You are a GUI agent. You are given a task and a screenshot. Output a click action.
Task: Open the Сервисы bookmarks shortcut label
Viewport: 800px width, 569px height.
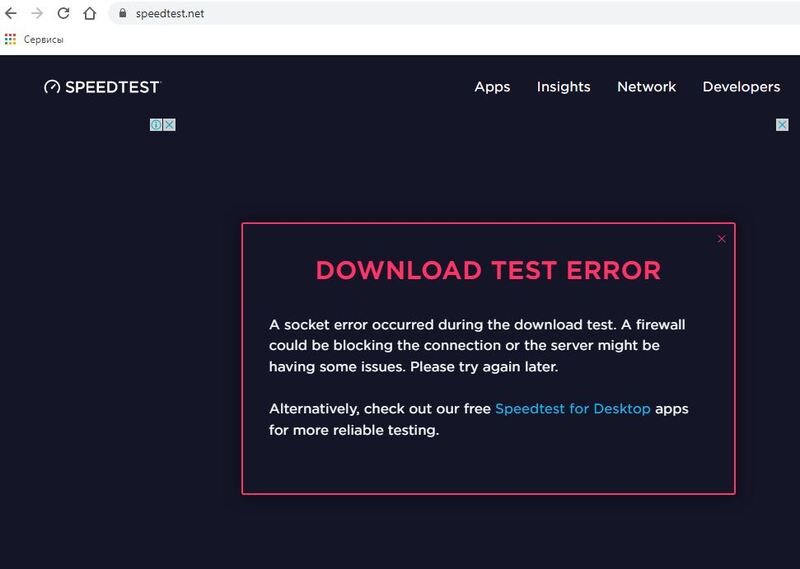click(43, 39)
